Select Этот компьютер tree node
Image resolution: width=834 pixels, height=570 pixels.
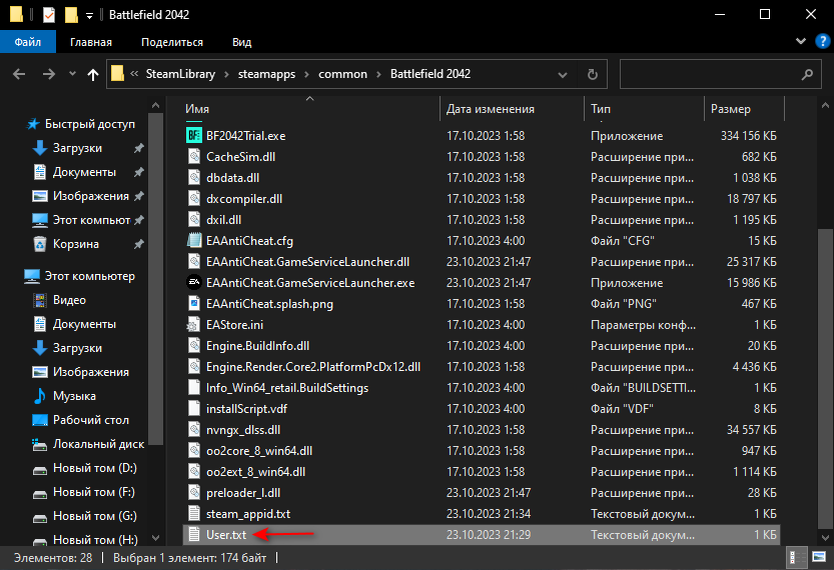click(x=89, y=276)
